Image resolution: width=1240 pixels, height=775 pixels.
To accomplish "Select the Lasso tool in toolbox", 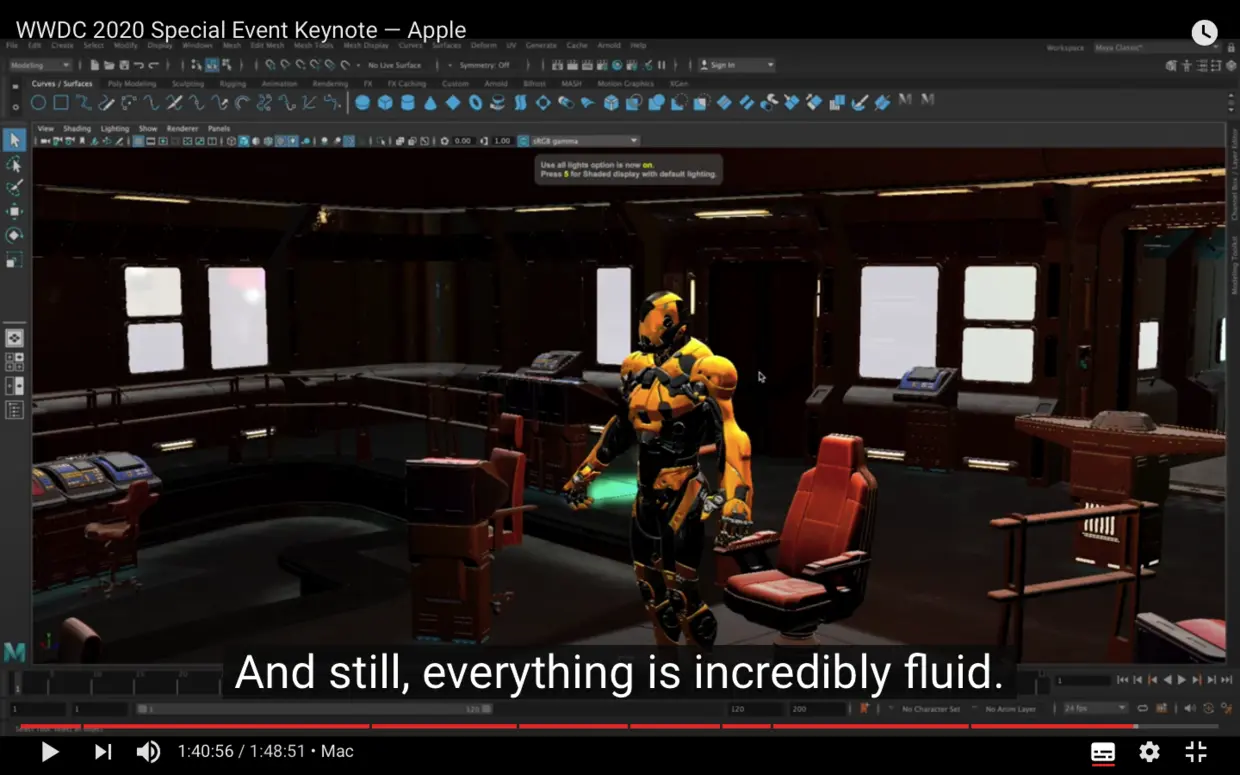I will click(14, 164).
